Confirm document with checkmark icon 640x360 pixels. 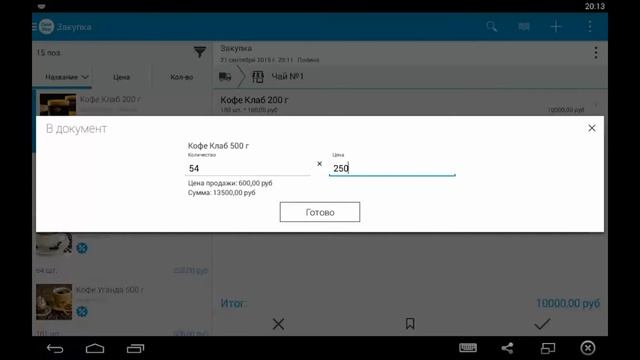542,324
